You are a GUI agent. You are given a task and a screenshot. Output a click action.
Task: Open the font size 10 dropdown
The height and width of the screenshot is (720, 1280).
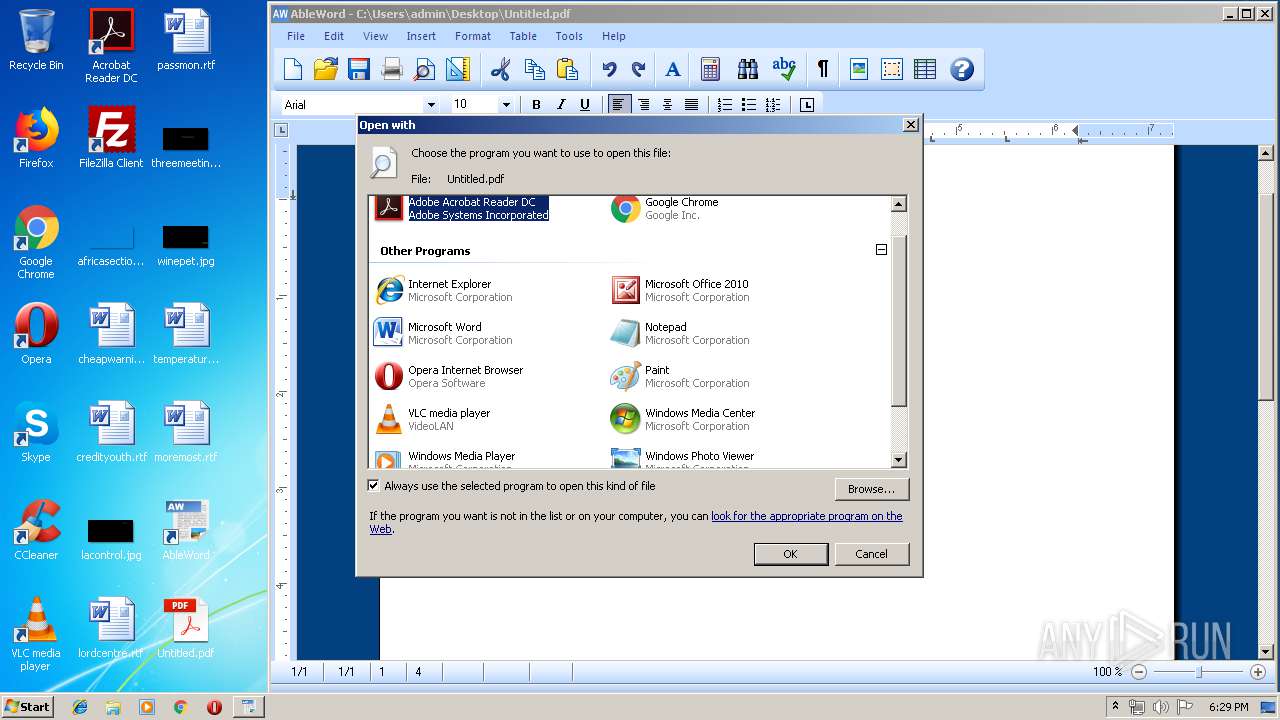506,105
